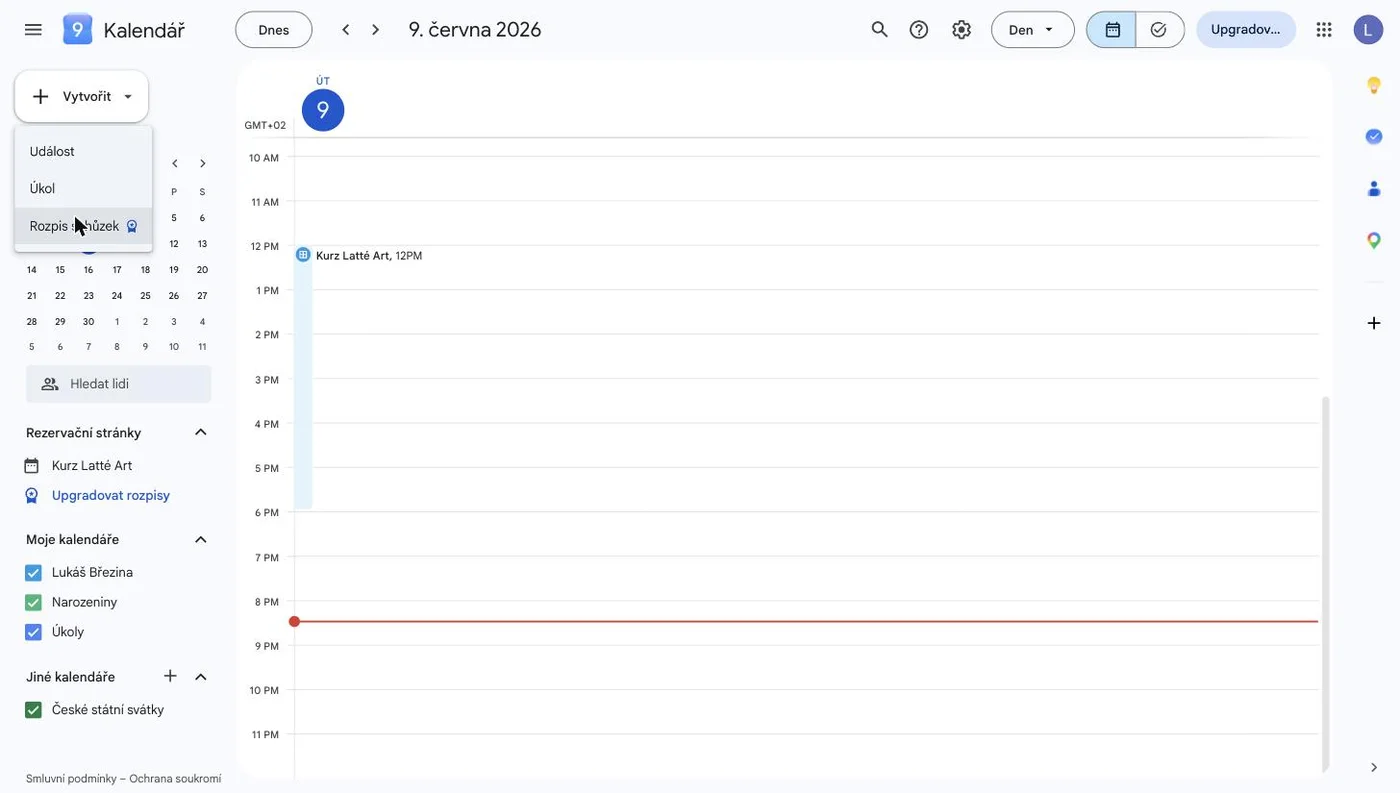Toggle the Narozeniny calendar checkbox

tap(33, 602)
